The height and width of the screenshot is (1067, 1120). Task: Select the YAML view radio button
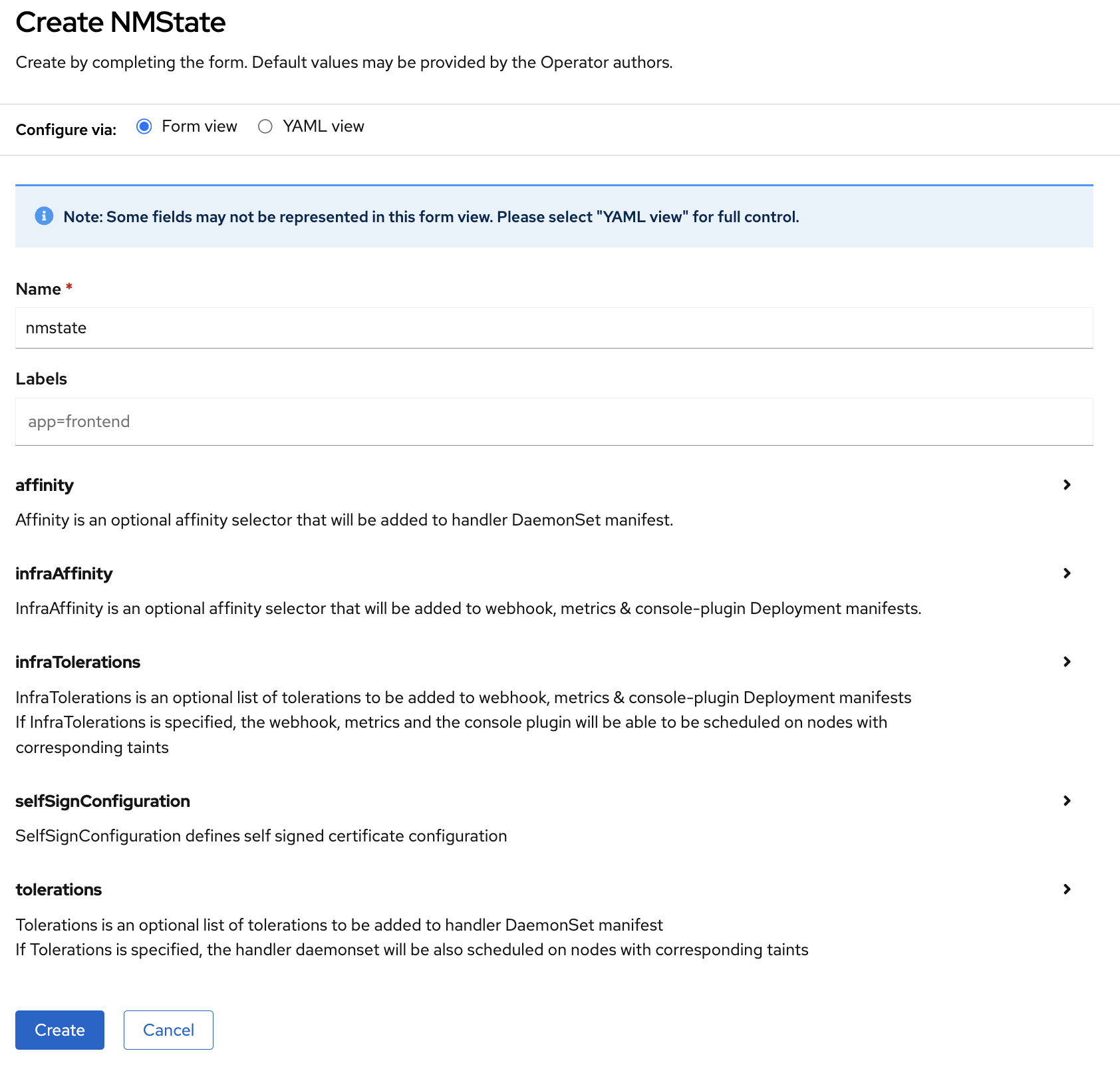265,126
